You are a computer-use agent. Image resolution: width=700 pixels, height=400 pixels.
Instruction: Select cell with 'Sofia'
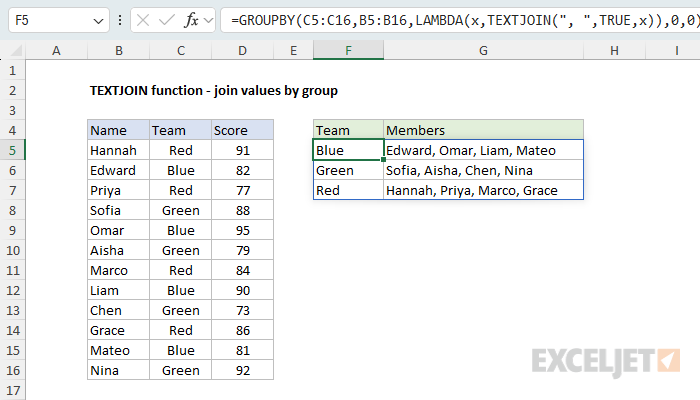pyautogui.click(x=118, y=210)
